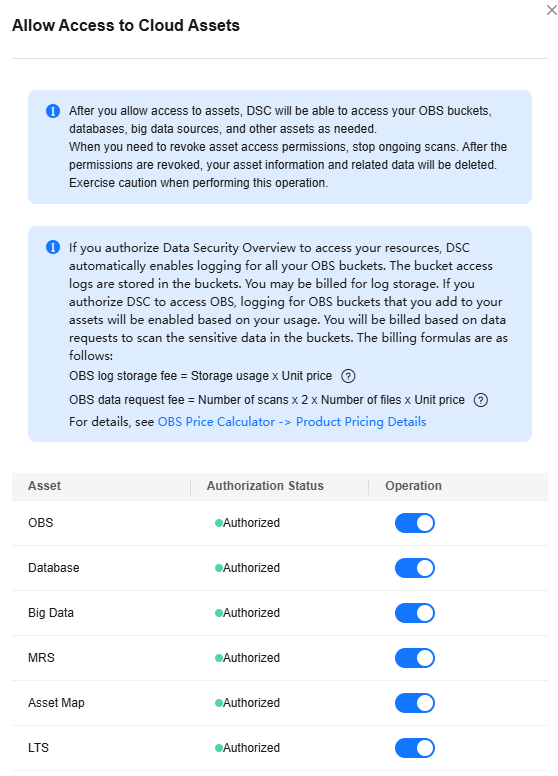Open the OBS Price Calculator pricing details link
Viewport: 558px width, 776px height.
click(x=292, y=422)
